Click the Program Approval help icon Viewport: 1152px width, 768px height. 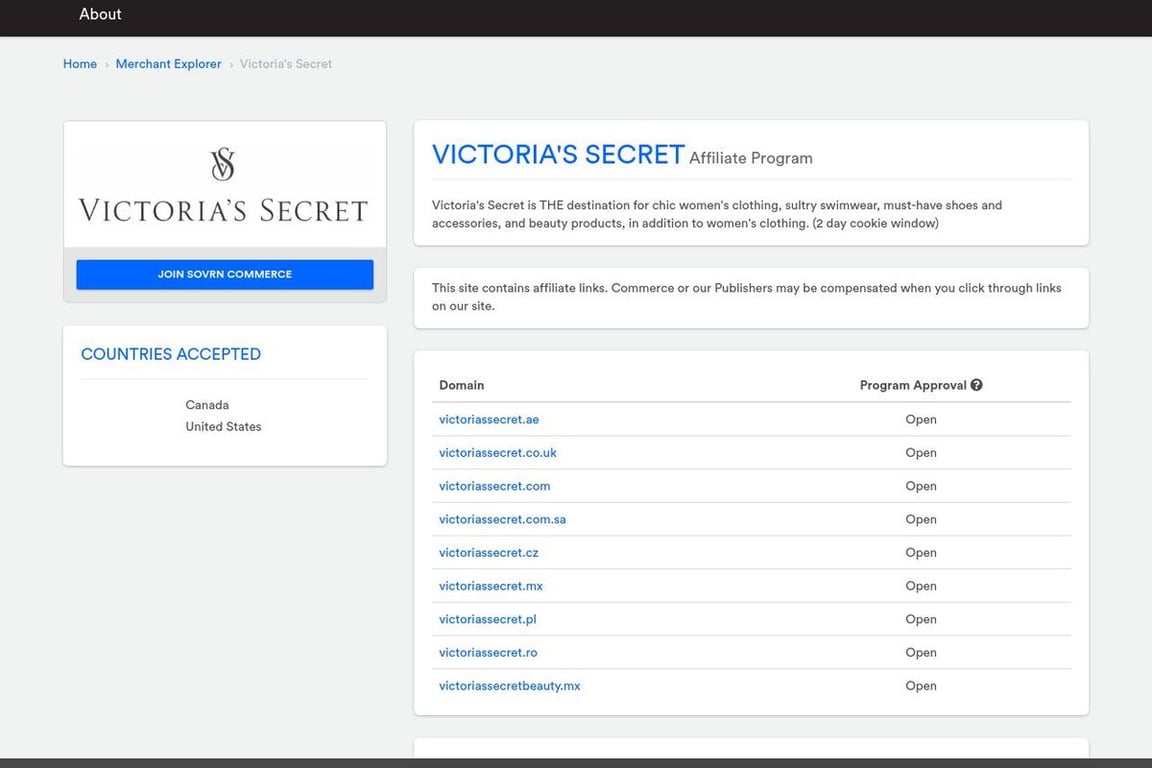pos(976,385)
